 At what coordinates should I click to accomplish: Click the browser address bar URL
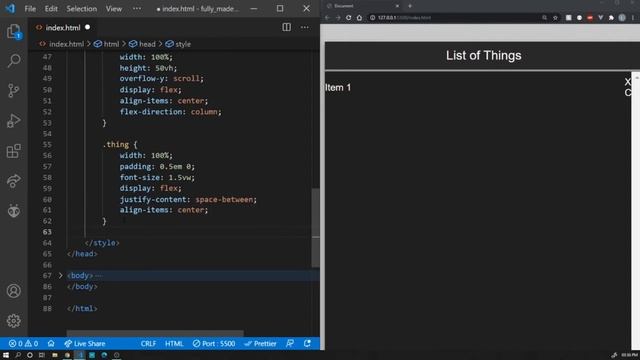(x=404, y=18)
